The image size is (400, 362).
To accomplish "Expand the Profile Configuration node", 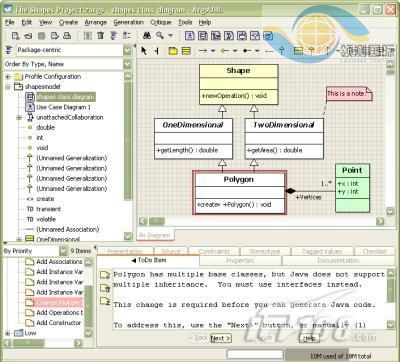I will click(x=8, y=77).
